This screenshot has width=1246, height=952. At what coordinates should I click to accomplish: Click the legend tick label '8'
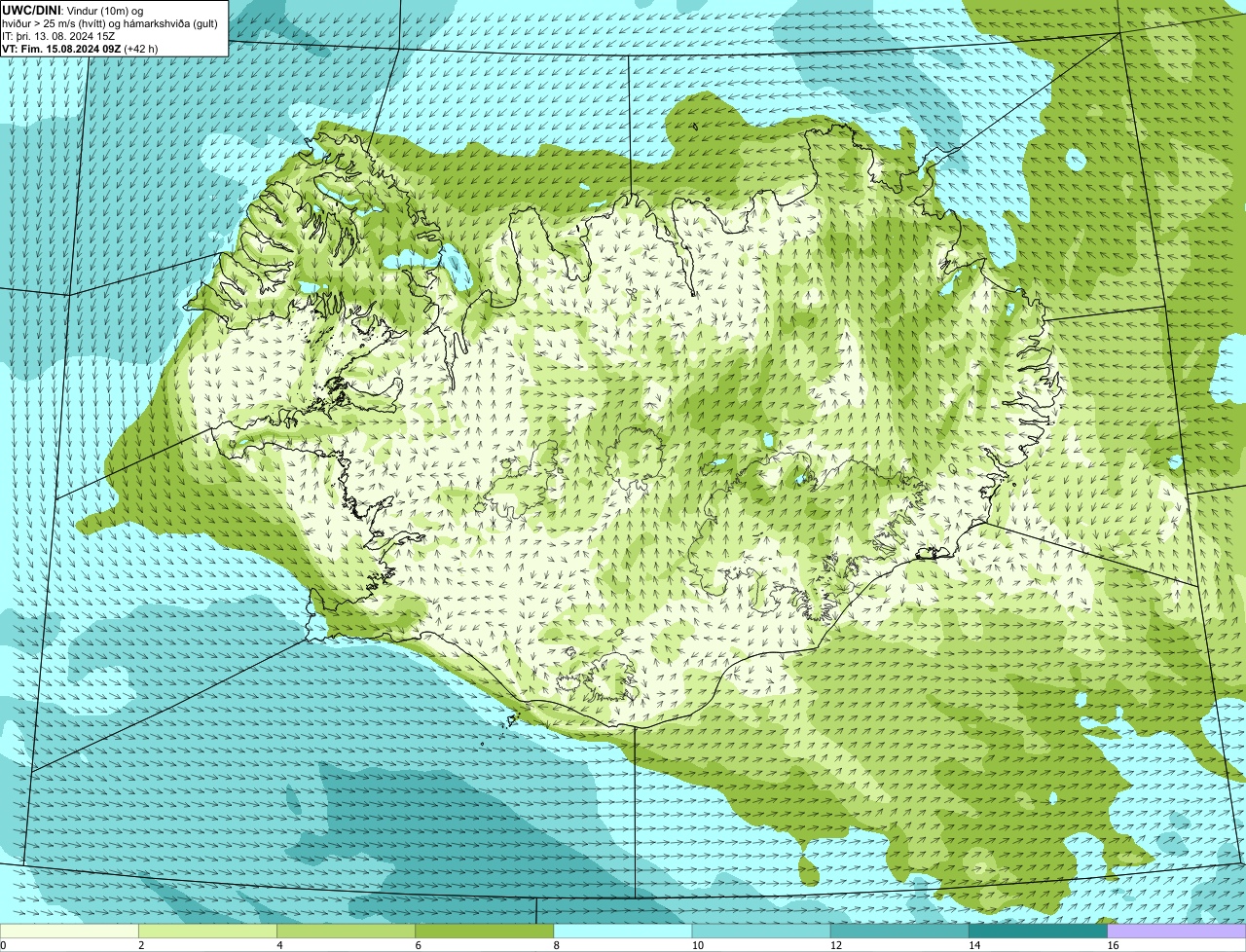[557, 945]
